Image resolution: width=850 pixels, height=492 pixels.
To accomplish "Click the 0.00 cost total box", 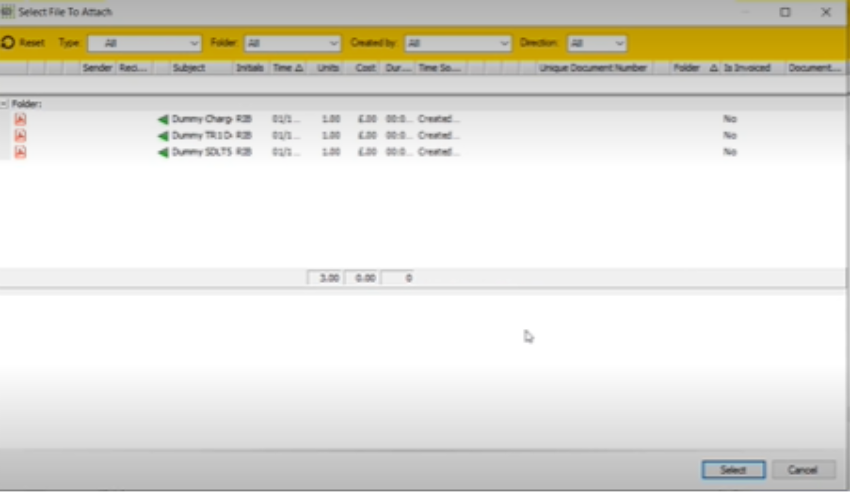I will click(362, 278).
